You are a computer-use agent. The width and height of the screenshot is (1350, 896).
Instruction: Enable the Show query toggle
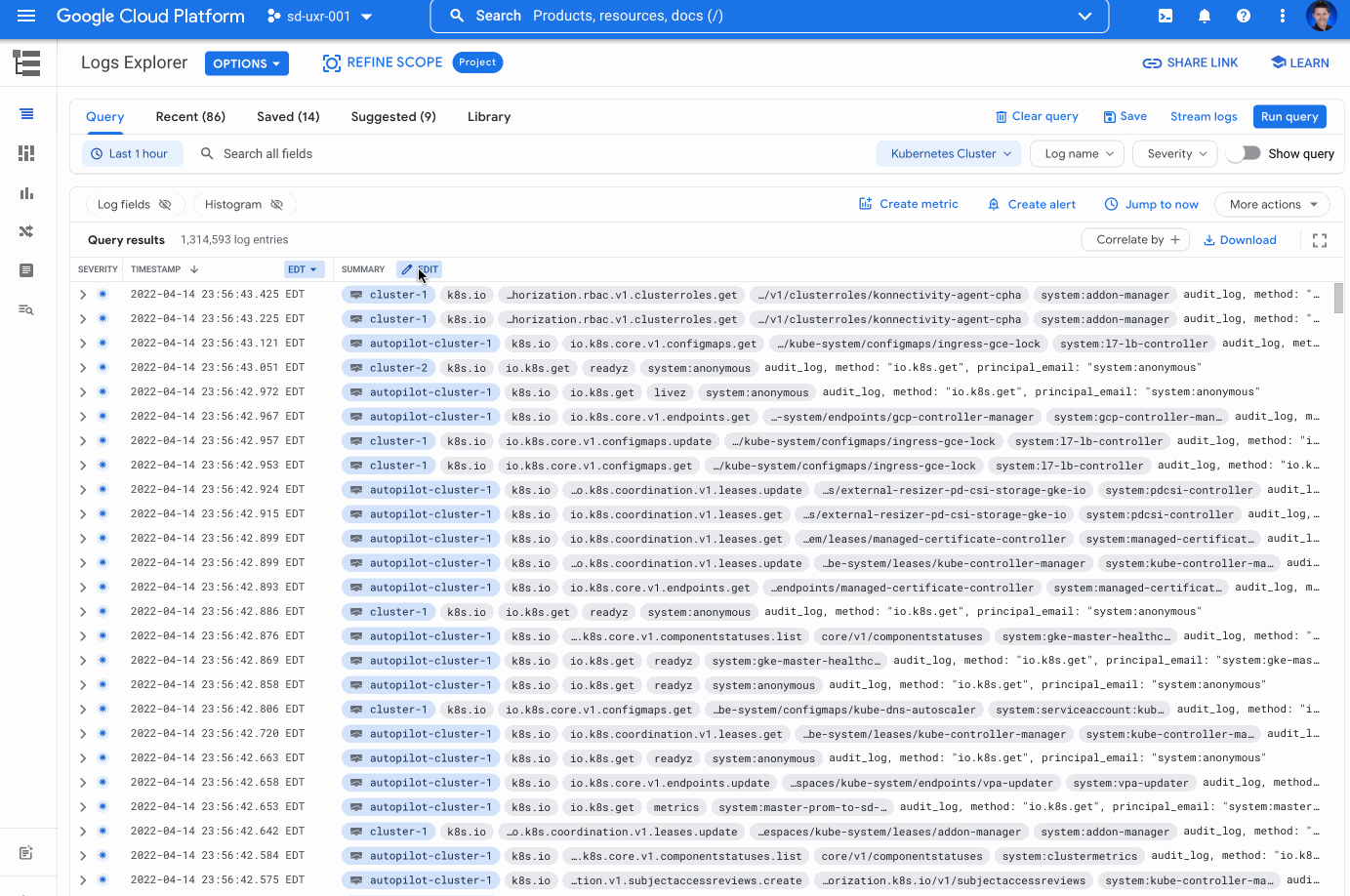(x=1244, y=153)
